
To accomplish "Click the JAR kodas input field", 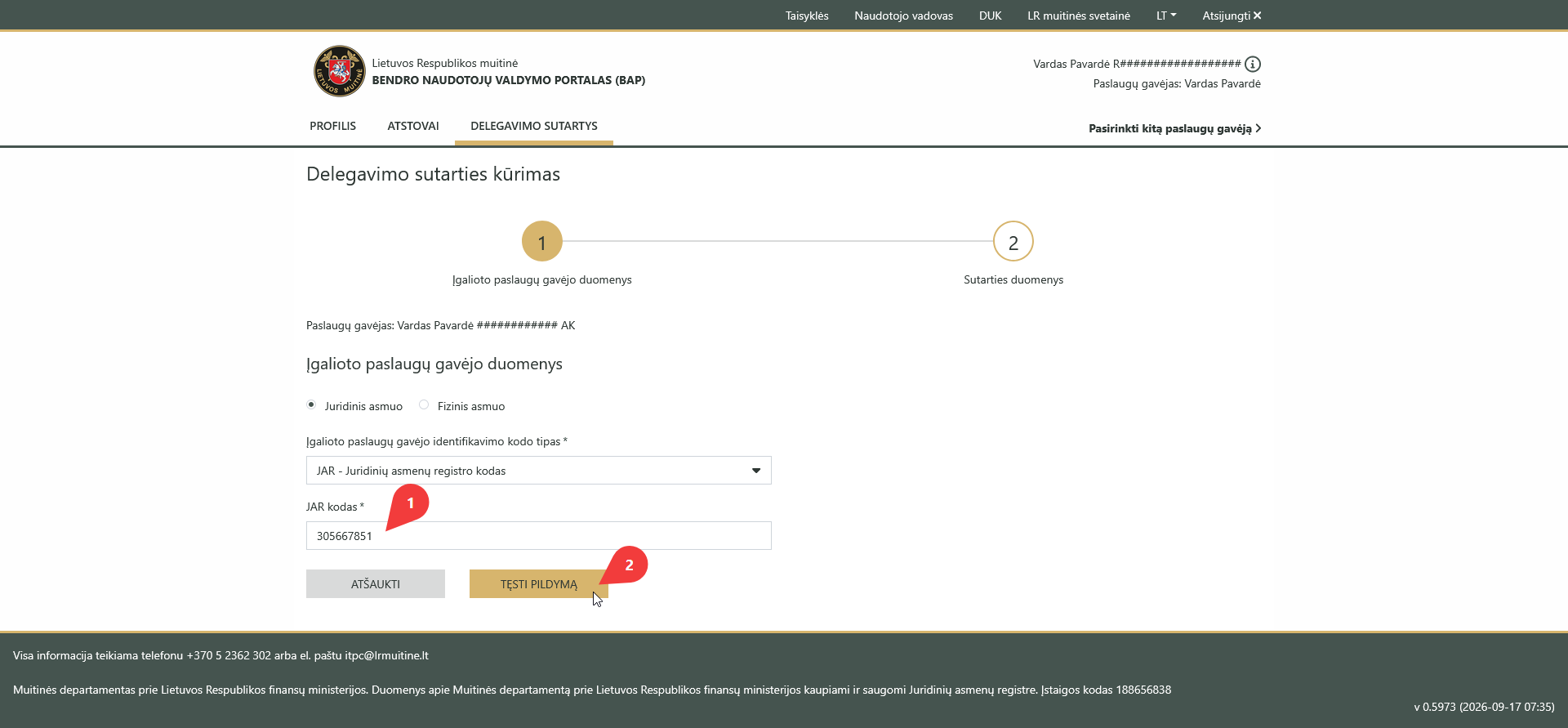I will (539, 536).
